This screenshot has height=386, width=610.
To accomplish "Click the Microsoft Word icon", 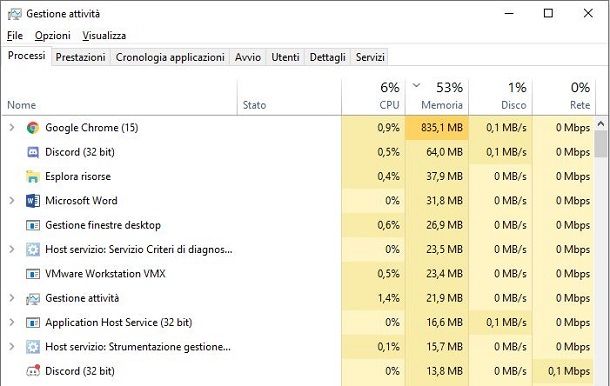I will click(x=33, y=201).
